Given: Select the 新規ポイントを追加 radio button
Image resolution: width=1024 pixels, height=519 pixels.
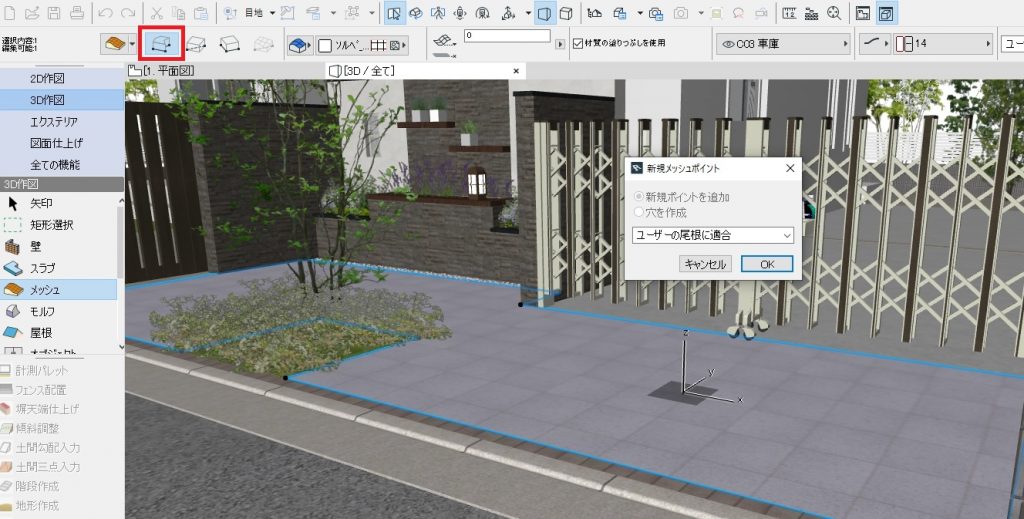Looking at the screenshot, I should 639,197.
